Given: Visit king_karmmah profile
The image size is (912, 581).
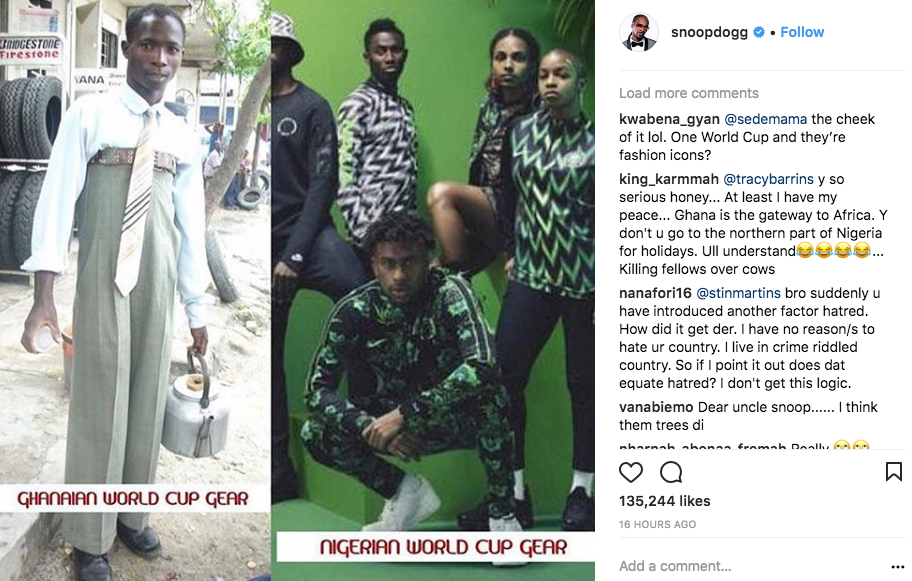Looking at the screenshot, I should tap(669, 179).
